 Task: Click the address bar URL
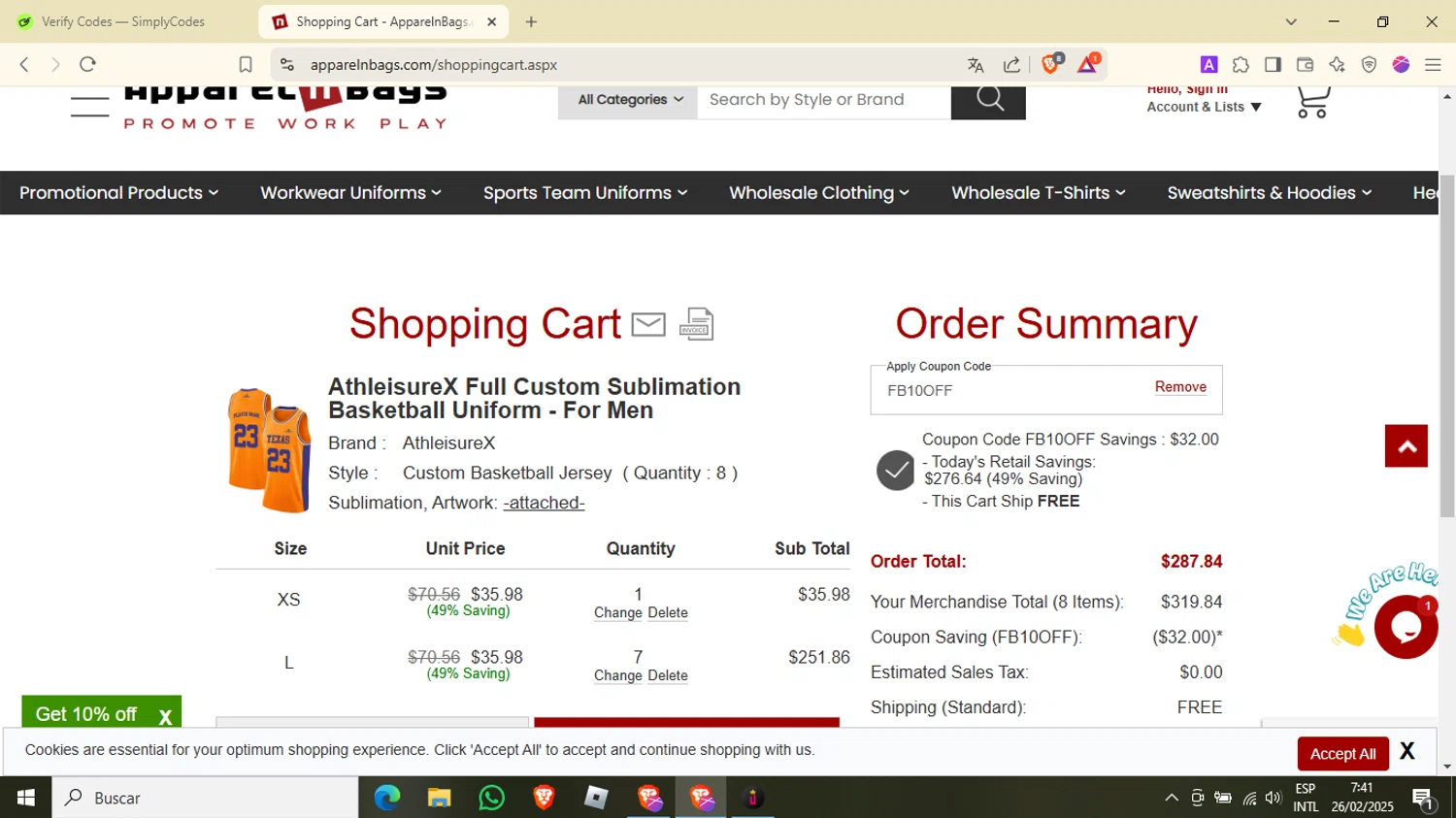[434, 65]
